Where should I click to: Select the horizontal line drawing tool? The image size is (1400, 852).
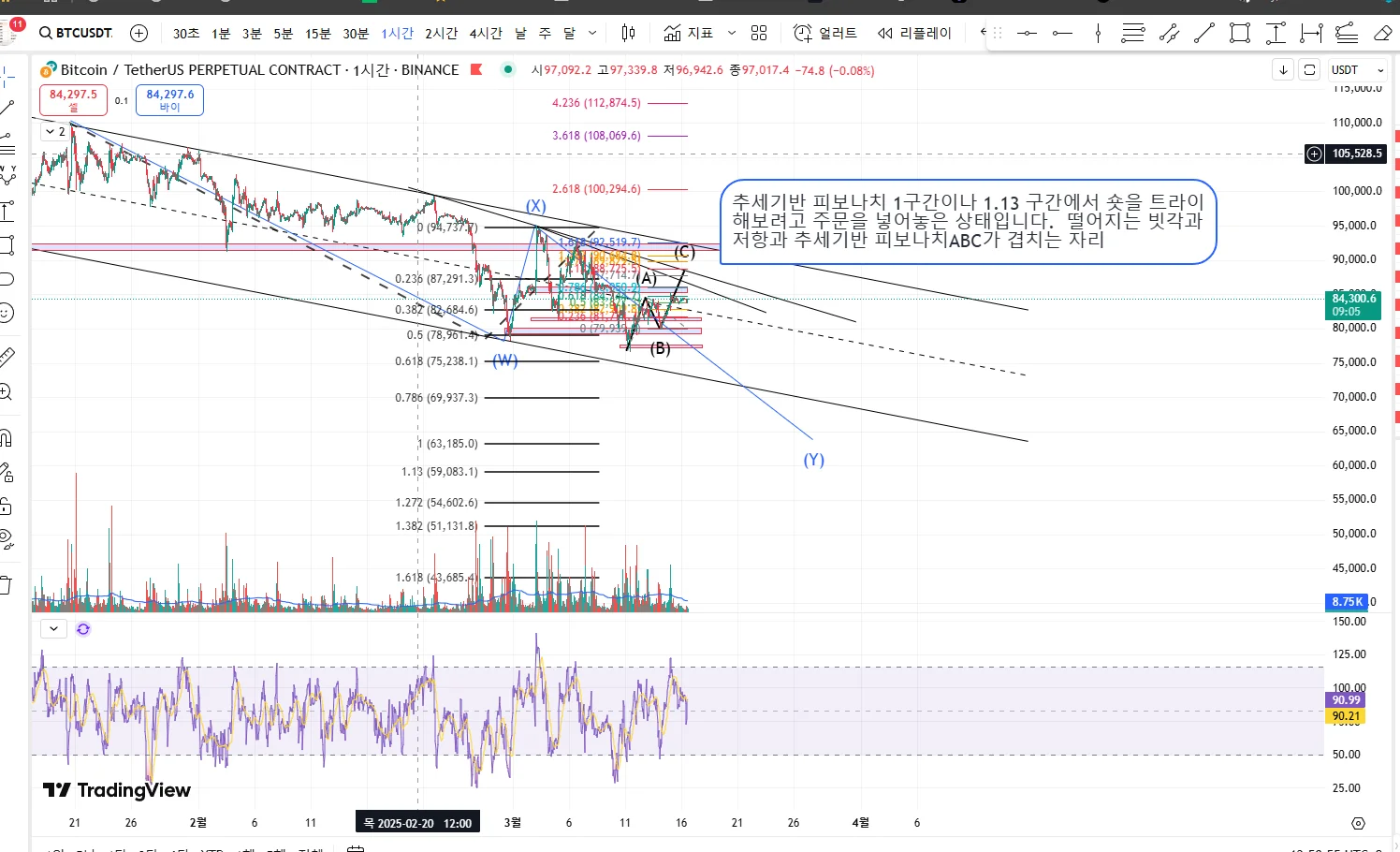click(x=1027, y=34)
